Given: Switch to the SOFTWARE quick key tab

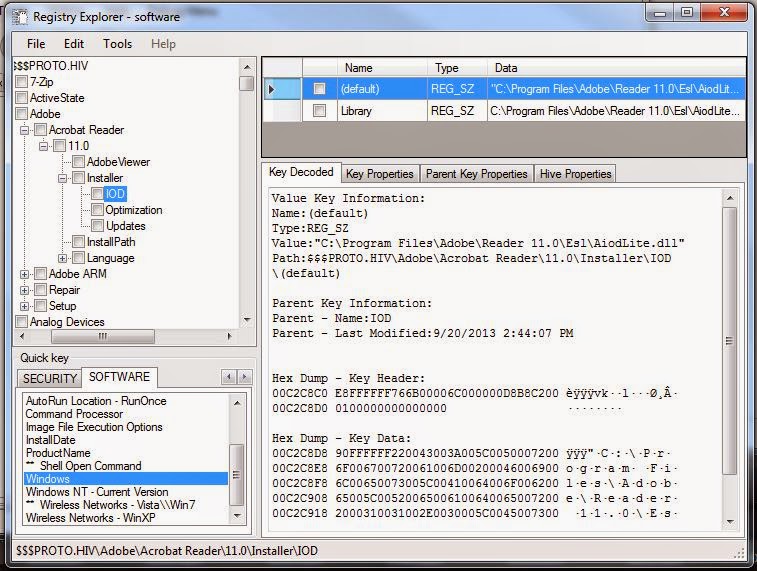Looking at the screenshot, I should tap(119, 377).
